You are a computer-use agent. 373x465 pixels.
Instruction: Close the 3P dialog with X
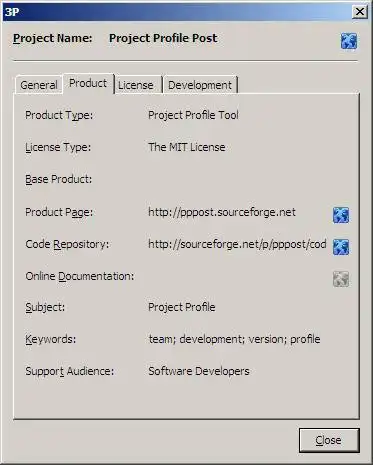360,12
